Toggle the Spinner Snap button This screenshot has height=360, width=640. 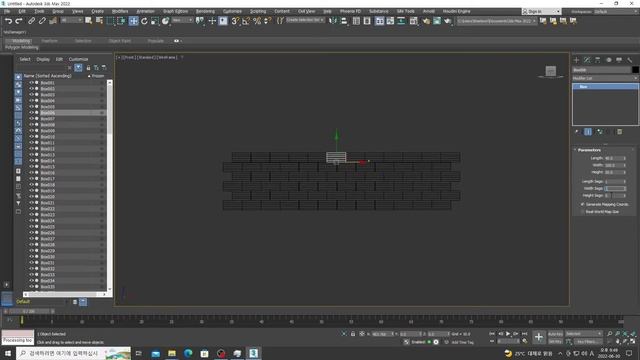pyautogui.click(x=267, y=21)
